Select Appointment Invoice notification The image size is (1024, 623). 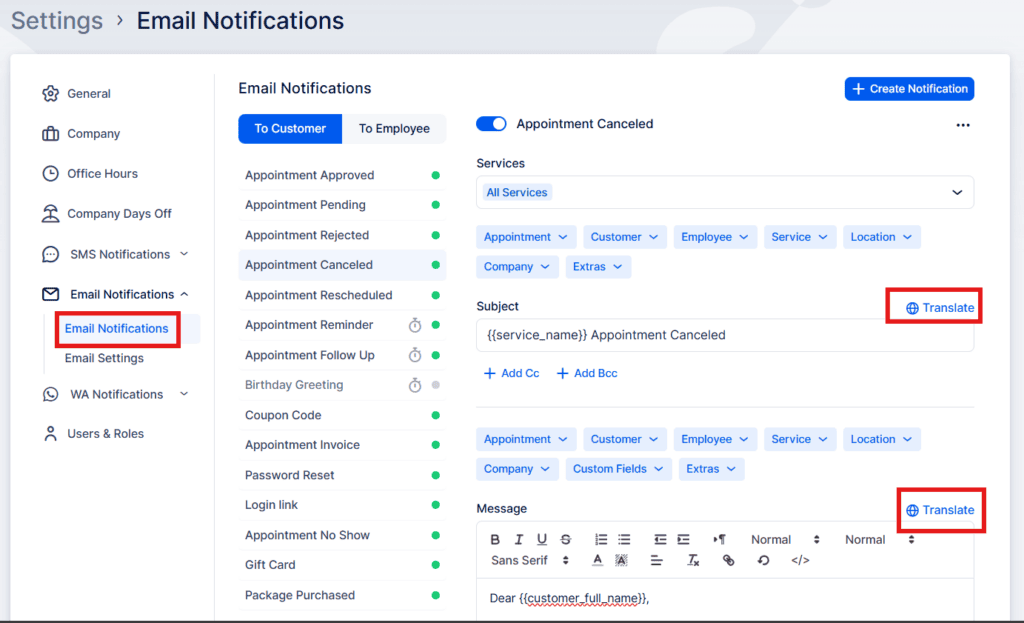coord(342,445)
